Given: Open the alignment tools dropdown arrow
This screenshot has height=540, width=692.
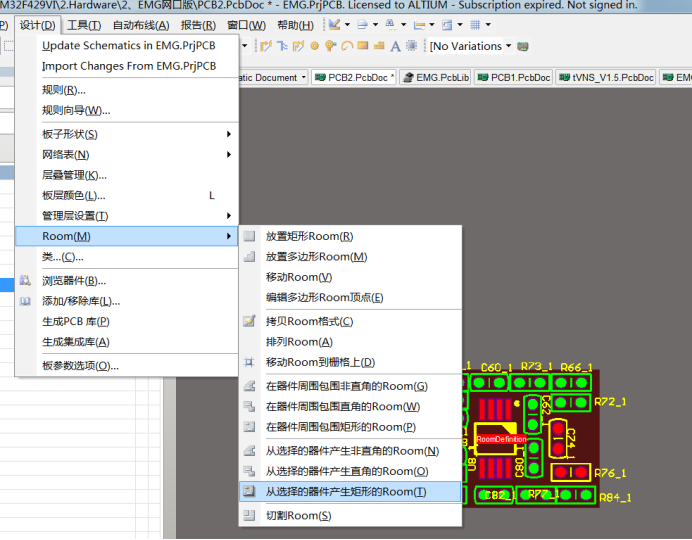Looking at the screenshot, I should 375,25.
